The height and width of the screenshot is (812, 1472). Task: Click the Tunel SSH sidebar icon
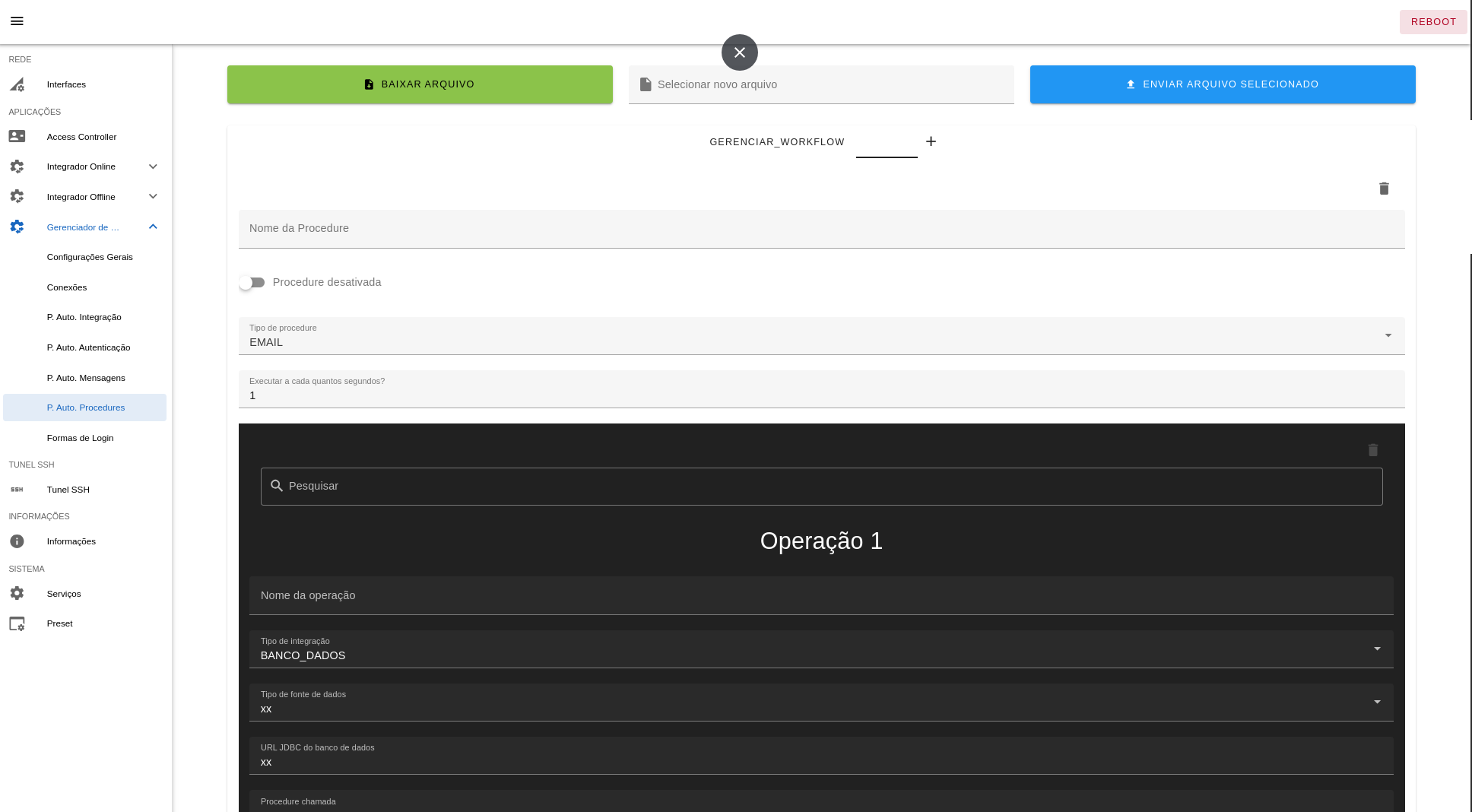coord(17,490)
